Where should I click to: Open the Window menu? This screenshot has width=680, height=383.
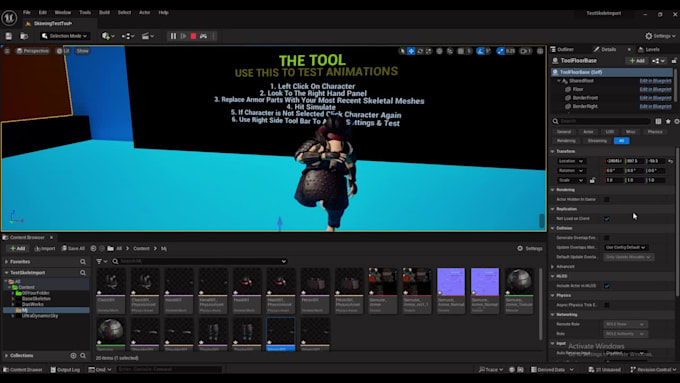[x=62, y=13]
